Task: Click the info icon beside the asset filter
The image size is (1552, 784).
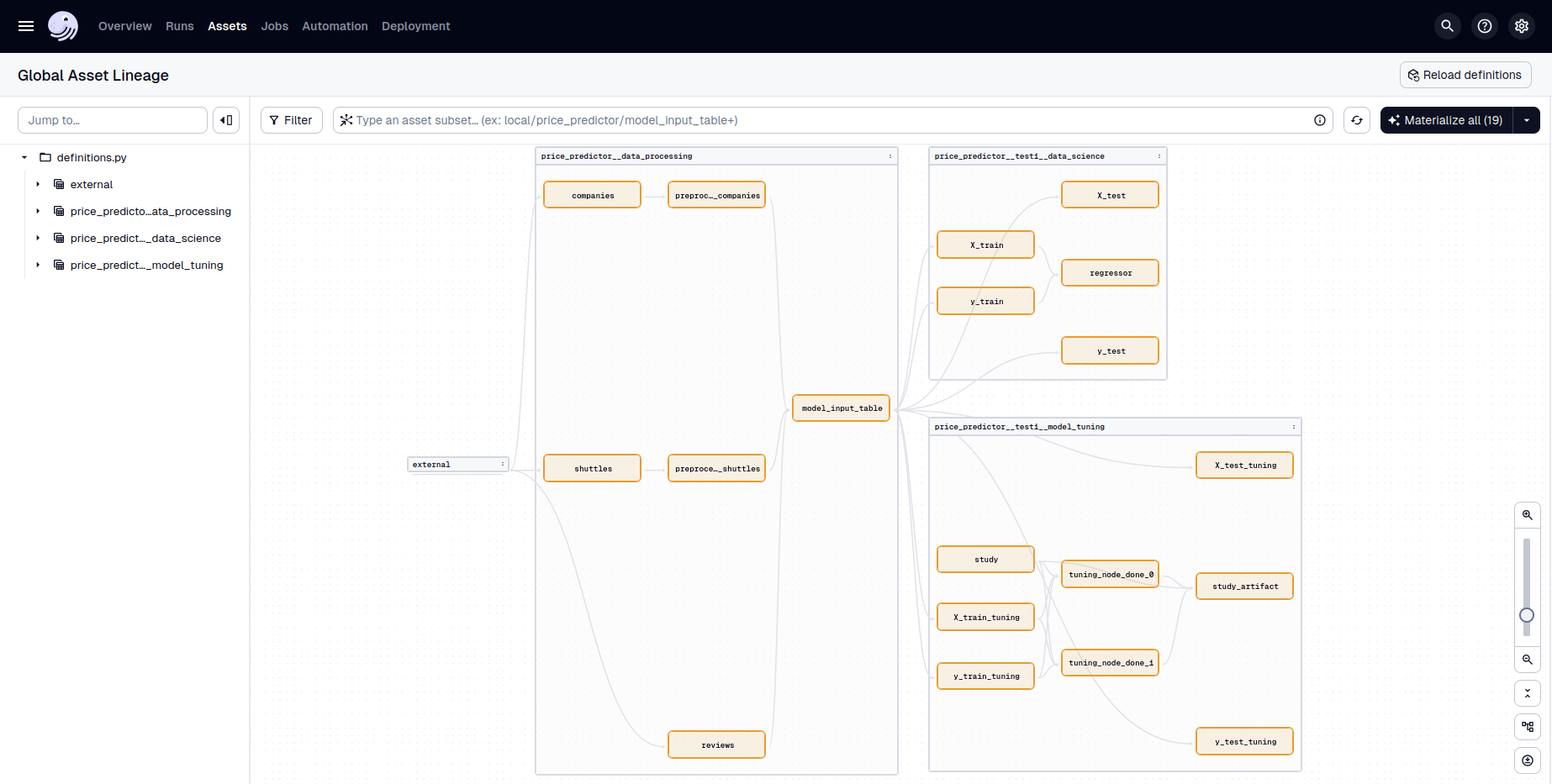Action: (x=1320, y=120)
